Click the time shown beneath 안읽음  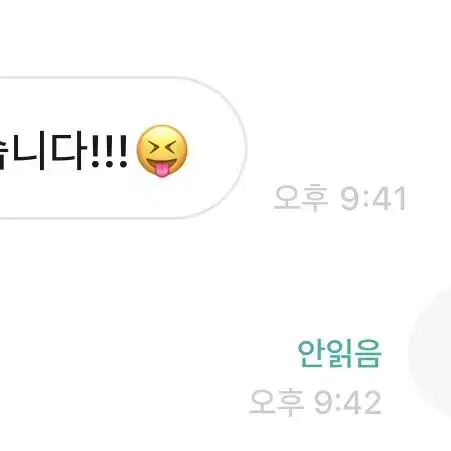(315, 402)
